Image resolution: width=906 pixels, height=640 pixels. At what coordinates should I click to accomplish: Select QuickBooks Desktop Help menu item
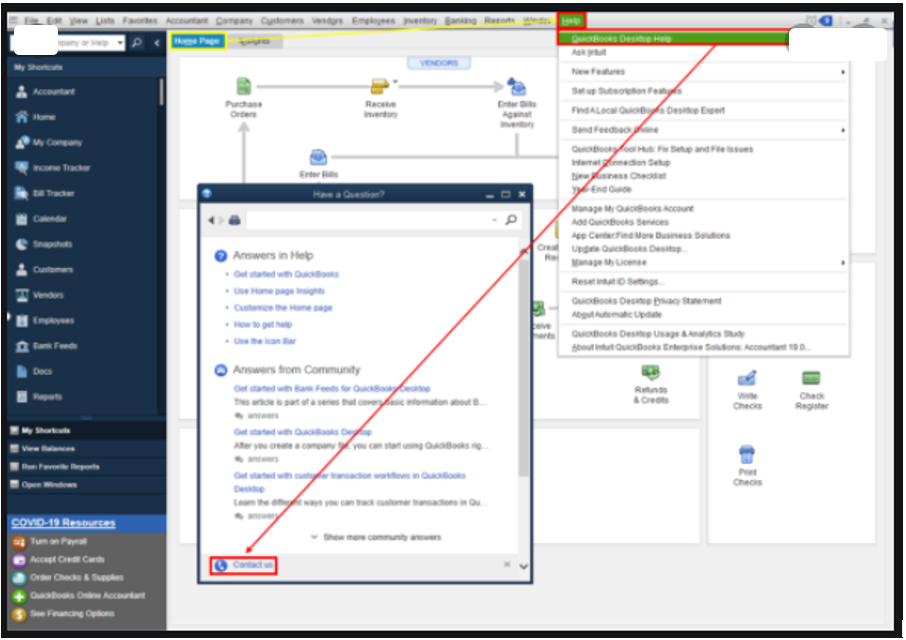click(673, 39)
